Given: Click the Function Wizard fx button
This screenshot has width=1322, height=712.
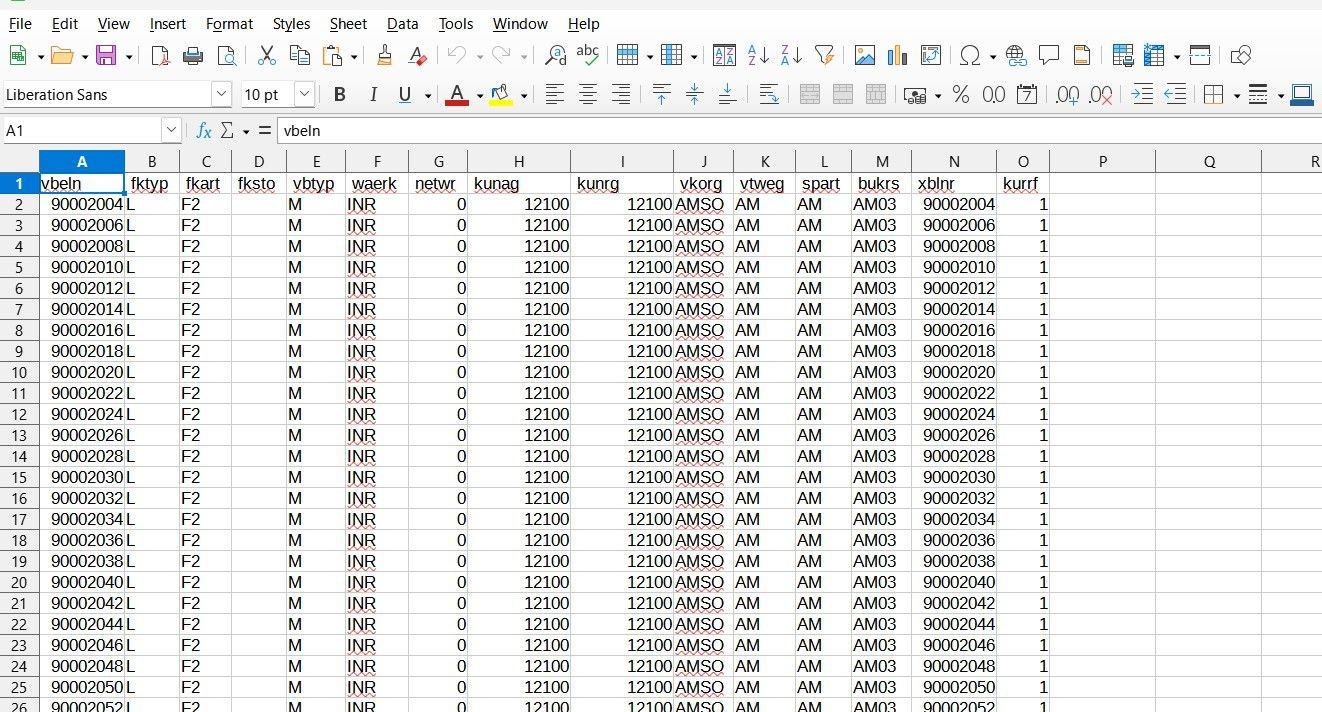Looking at the screenshot, I should [204, 131].
